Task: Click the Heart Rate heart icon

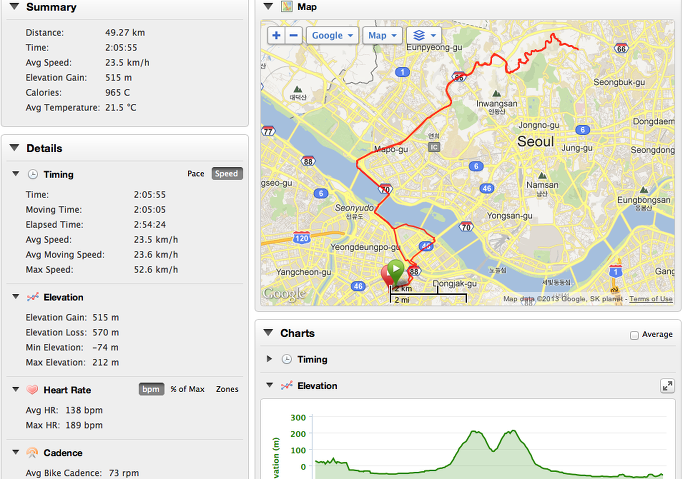Action: click(32, 390)
